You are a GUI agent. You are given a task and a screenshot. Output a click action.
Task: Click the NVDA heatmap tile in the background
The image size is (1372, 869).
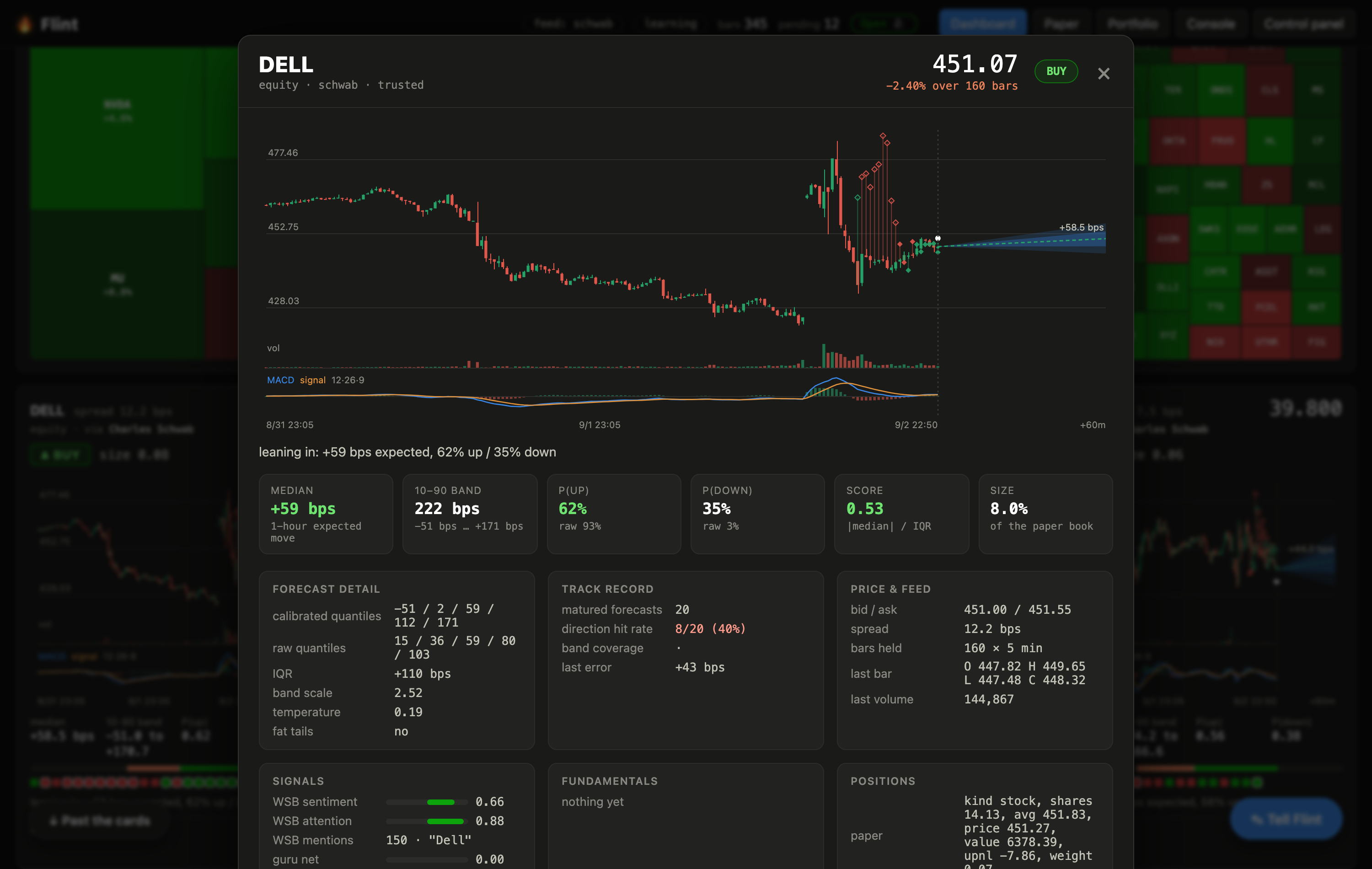click(x=117, y=128)
